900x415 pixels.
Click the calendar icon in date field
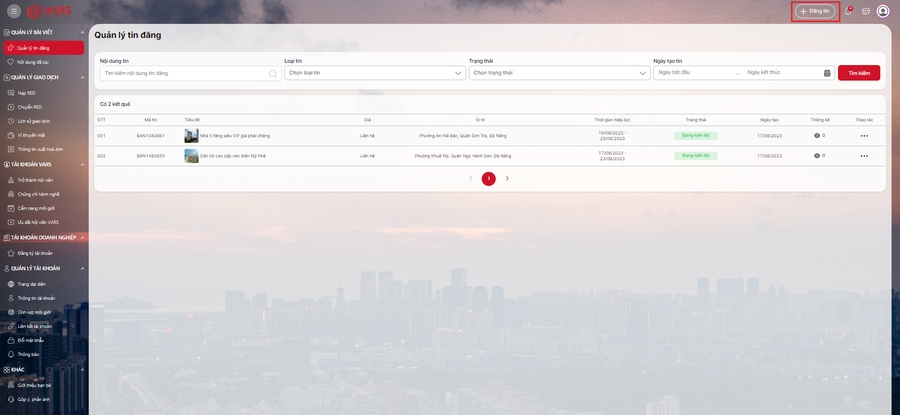click(x=827, y=73)
